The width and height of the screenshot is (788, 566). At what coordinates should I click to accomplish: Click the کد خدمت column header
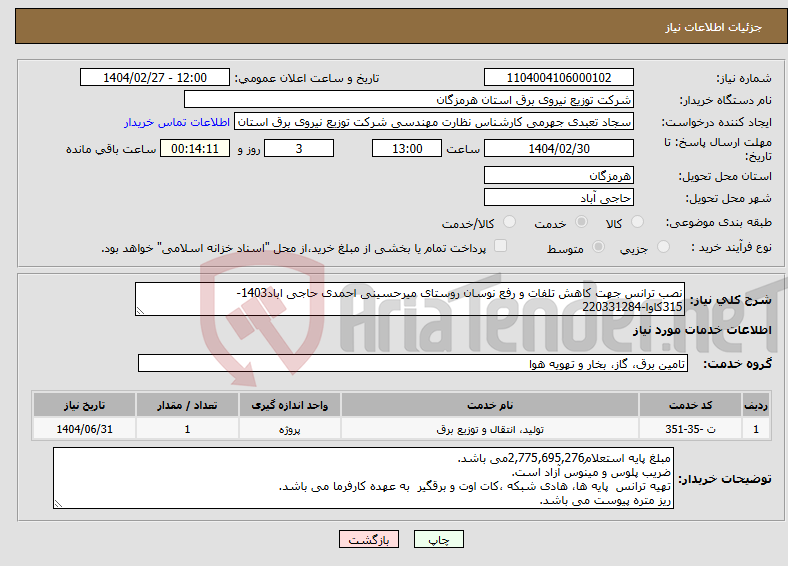pos(691,405)
